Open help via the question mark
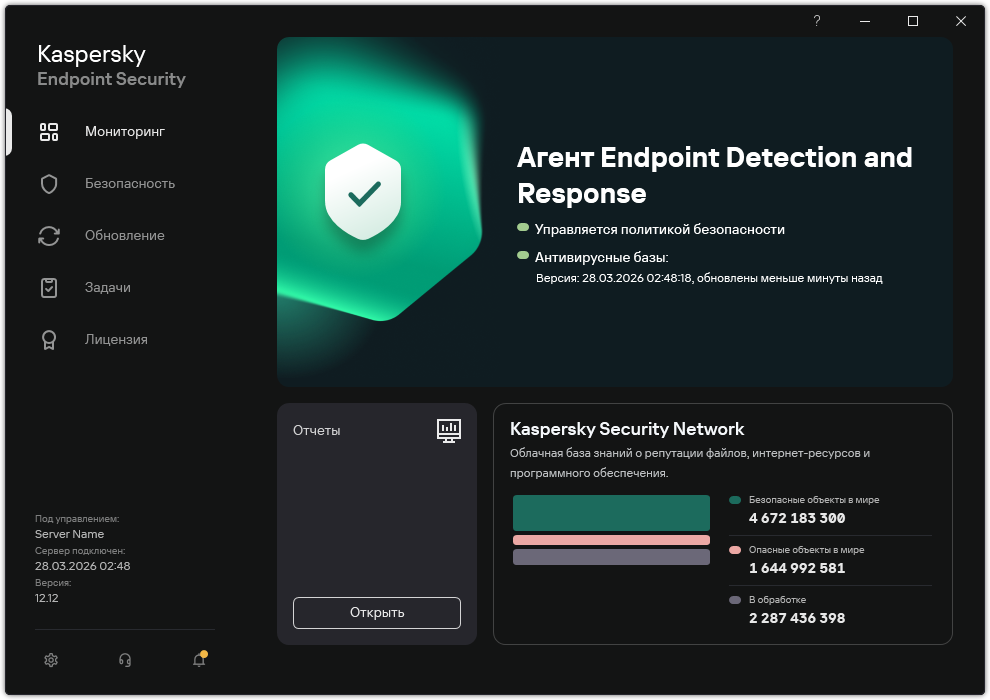Screen dimensions: 990x700 click(x=817, y=21)
